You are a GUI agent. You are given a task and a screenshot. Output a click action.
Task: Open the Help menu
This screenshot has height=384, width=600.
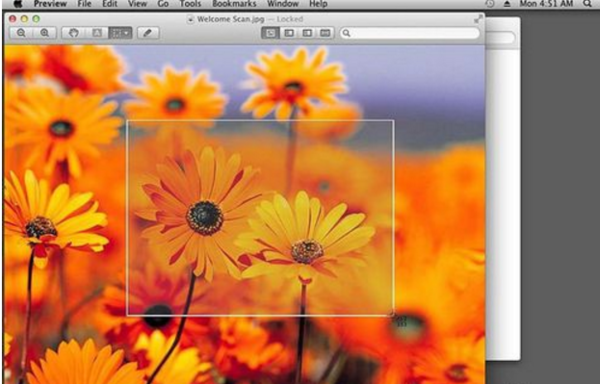coord(318,4)
